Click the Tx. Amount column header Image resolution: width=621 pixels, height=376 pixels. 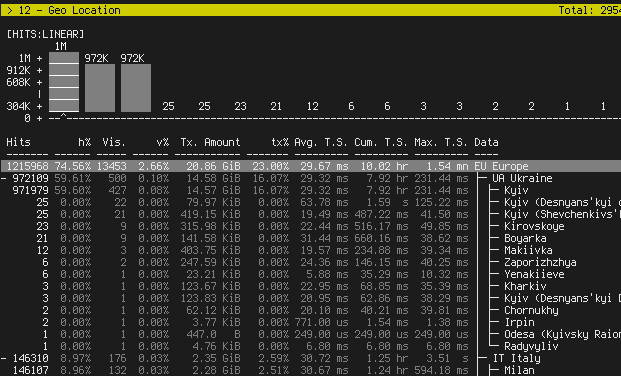click(x=210, y=142)
